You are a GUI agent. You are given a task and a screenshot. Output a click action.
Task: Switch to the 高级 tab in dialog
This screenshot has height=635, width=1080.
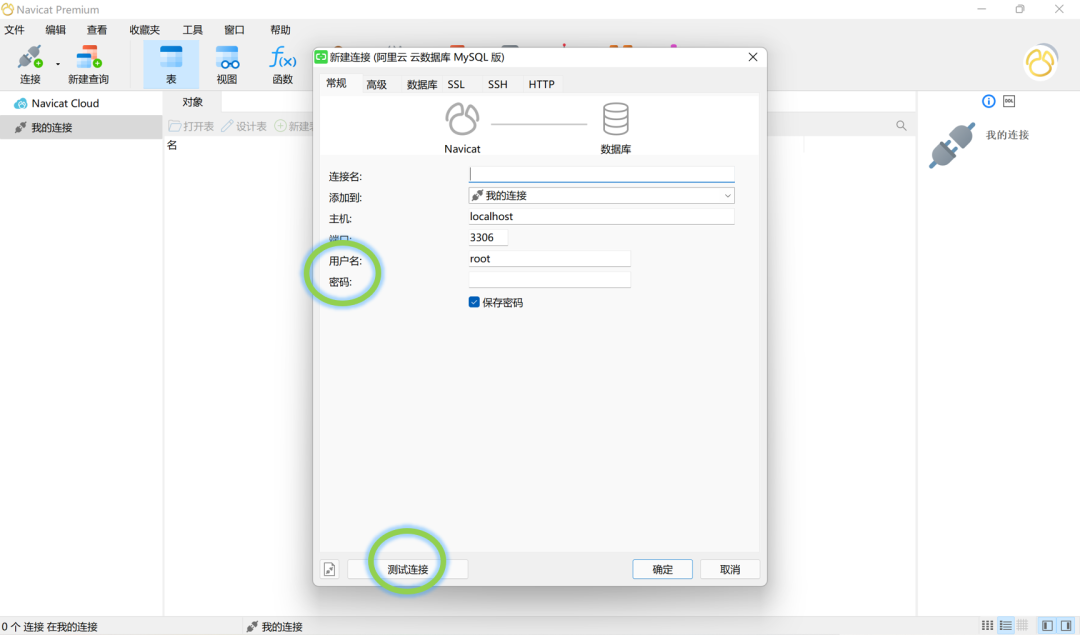point(376,84)
